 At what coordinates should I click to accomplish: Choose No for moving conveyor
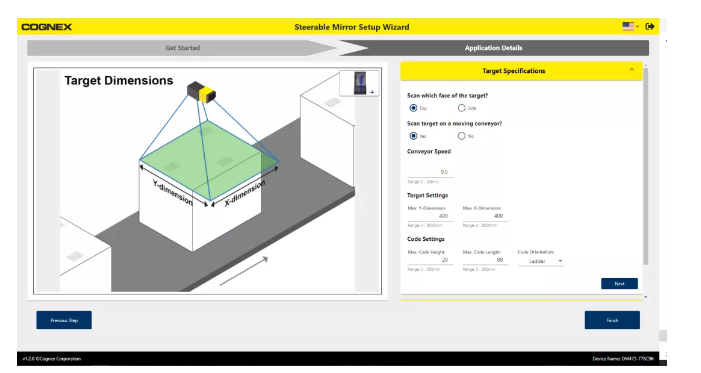point(461,136)
